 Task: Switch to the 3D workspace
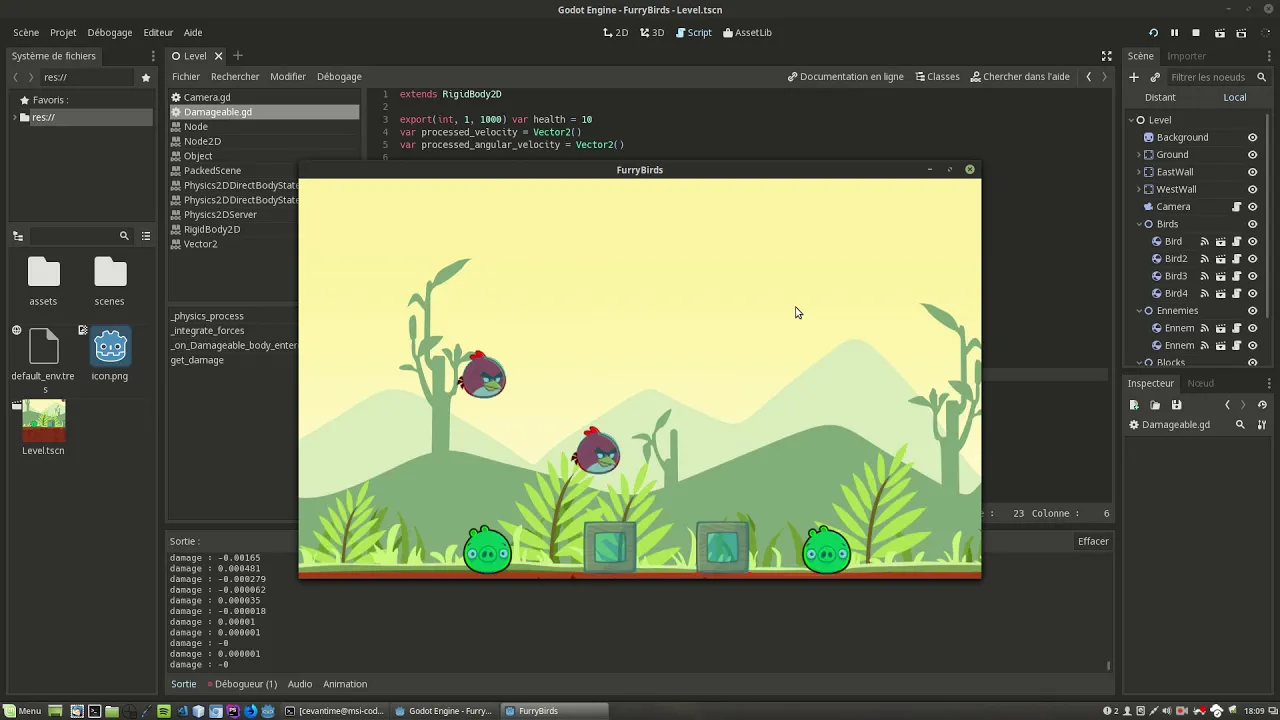coord(652,33)
